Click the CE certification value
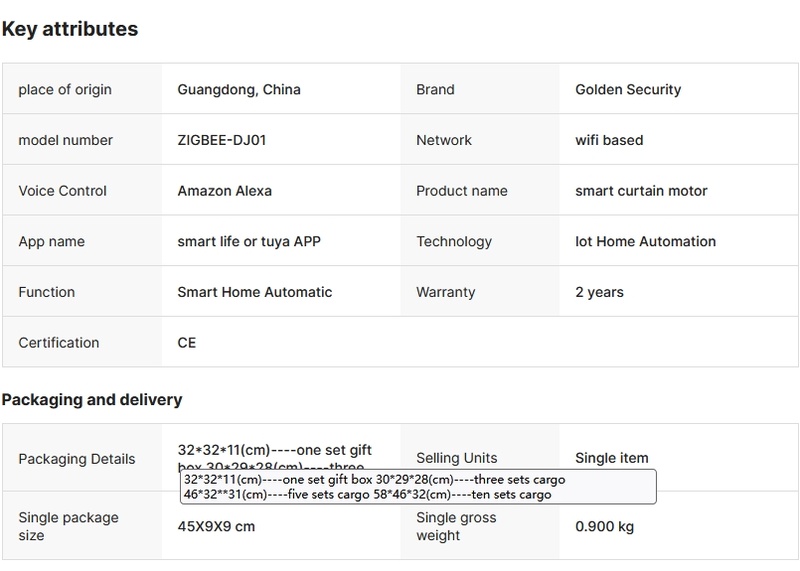 point(187,343)
